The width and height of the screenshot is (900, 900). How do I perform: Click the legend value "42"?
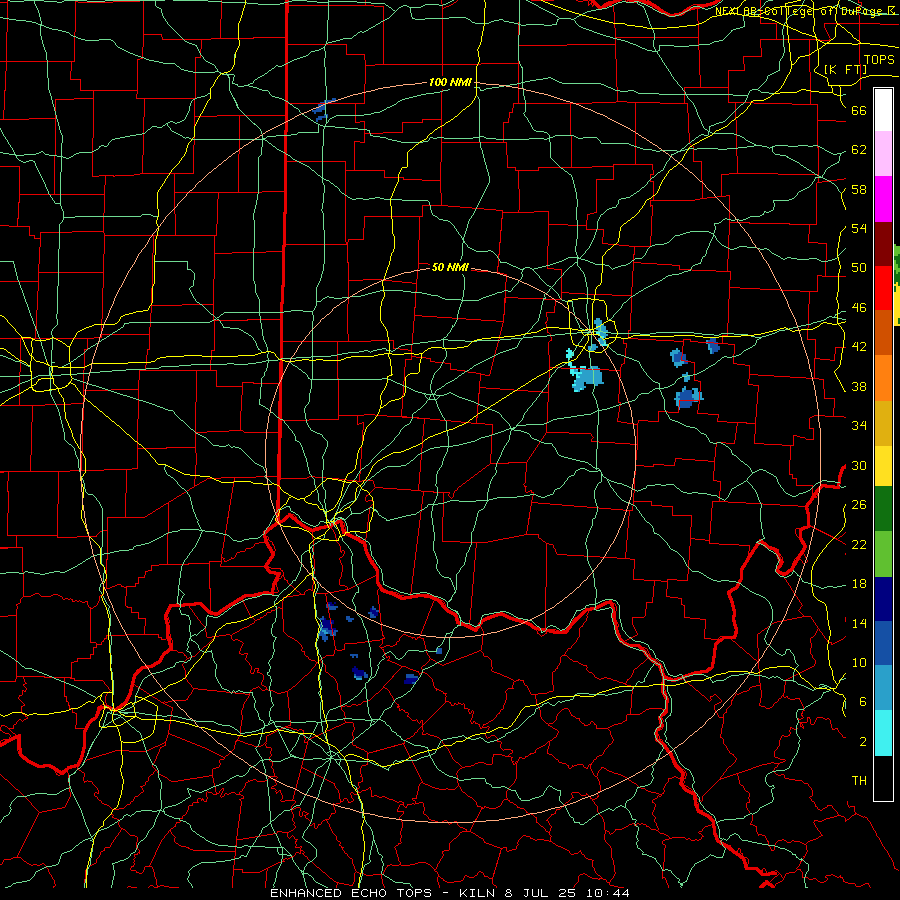coord(859,346)
